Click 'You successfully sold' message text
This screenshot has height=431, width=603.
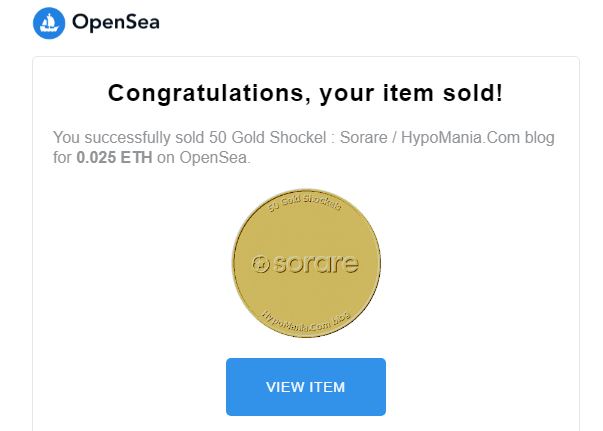120,136
